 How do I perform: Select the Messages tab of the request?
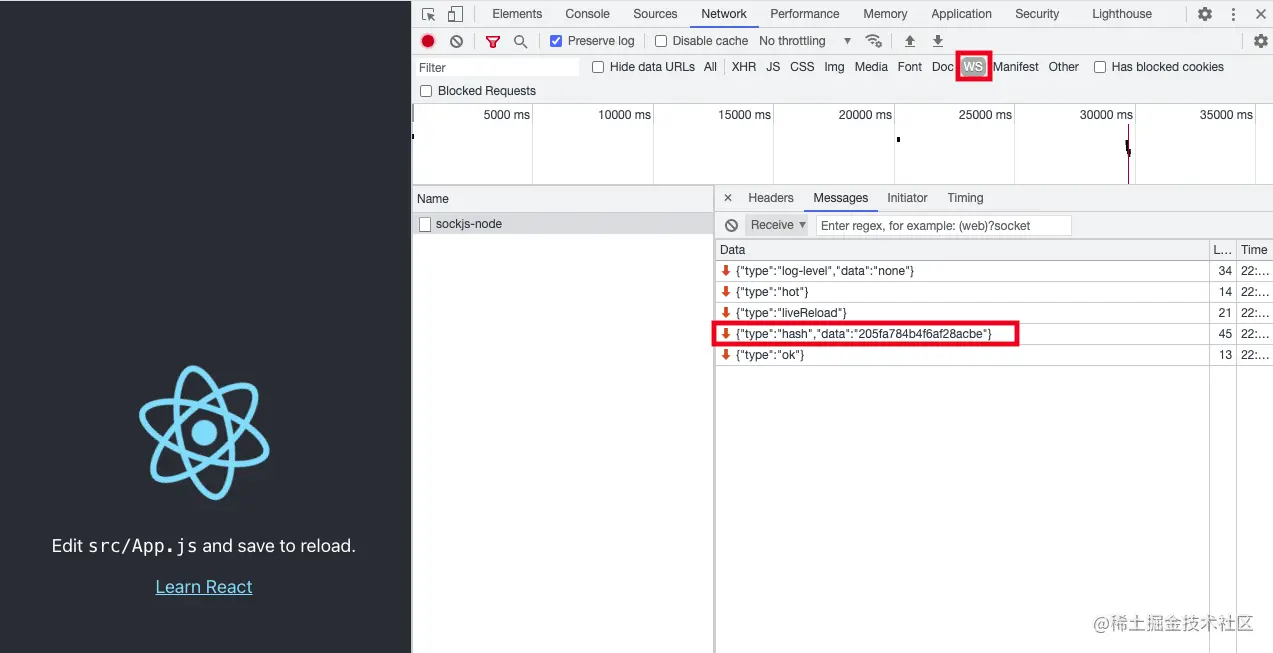tap(841, 198)
